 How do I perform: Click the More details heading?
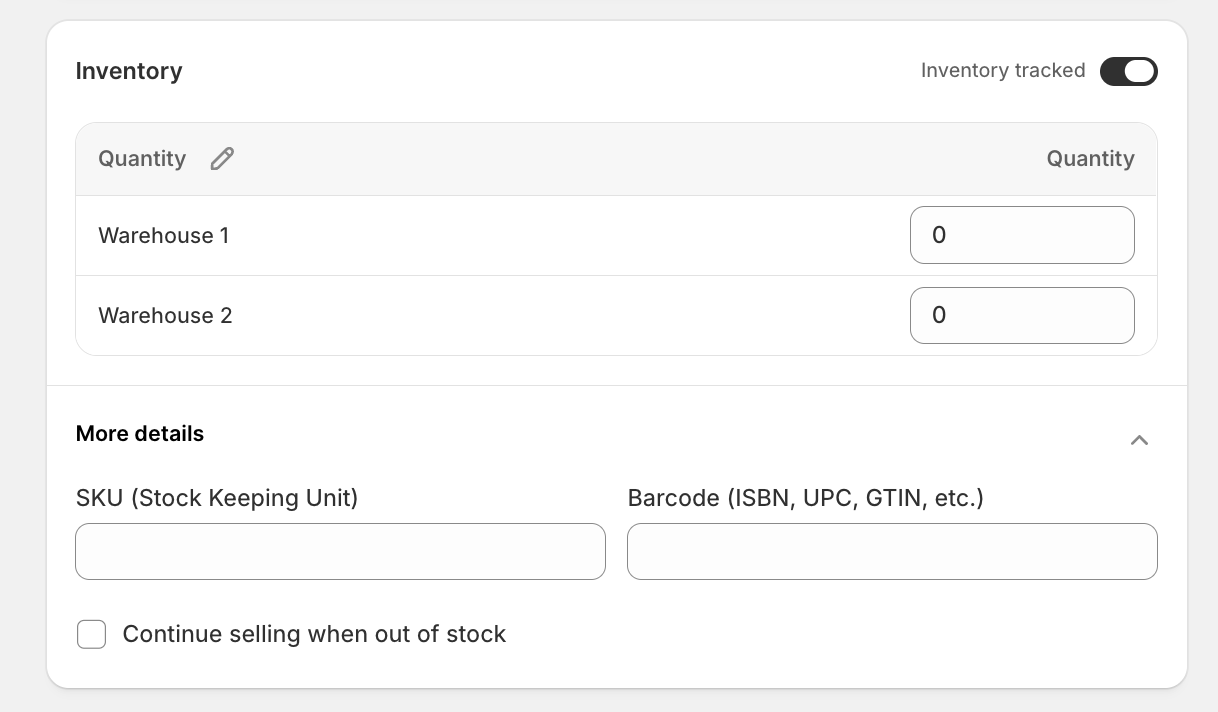139,433
